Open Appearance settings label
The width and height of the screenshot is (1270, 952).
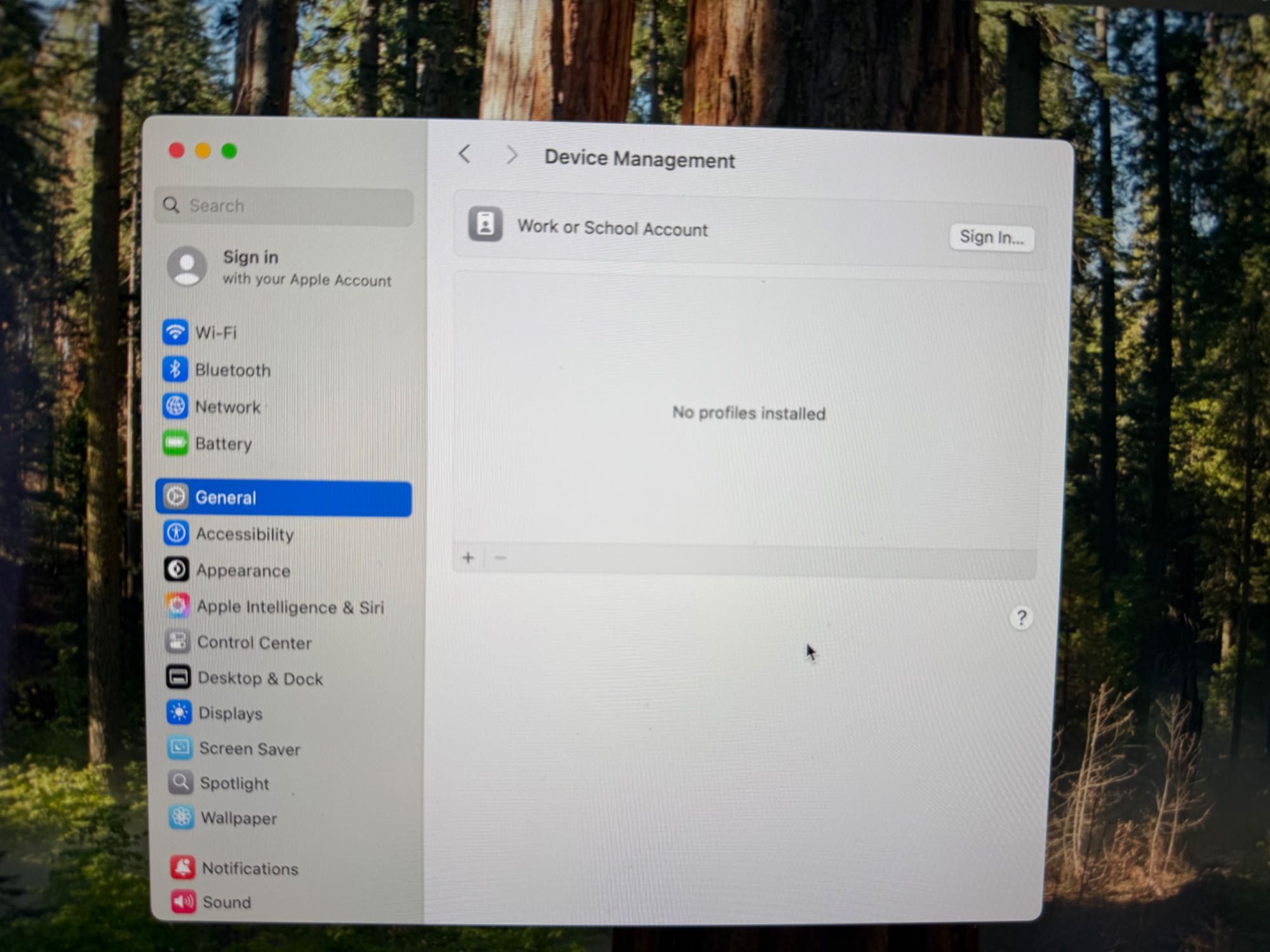tap(243, 571)
